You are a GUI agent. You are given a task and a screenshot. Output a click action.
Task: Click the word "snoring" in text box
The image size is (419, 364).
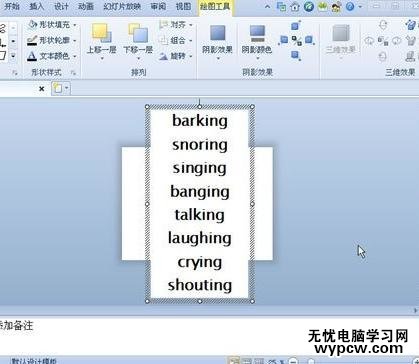point(200,145)
